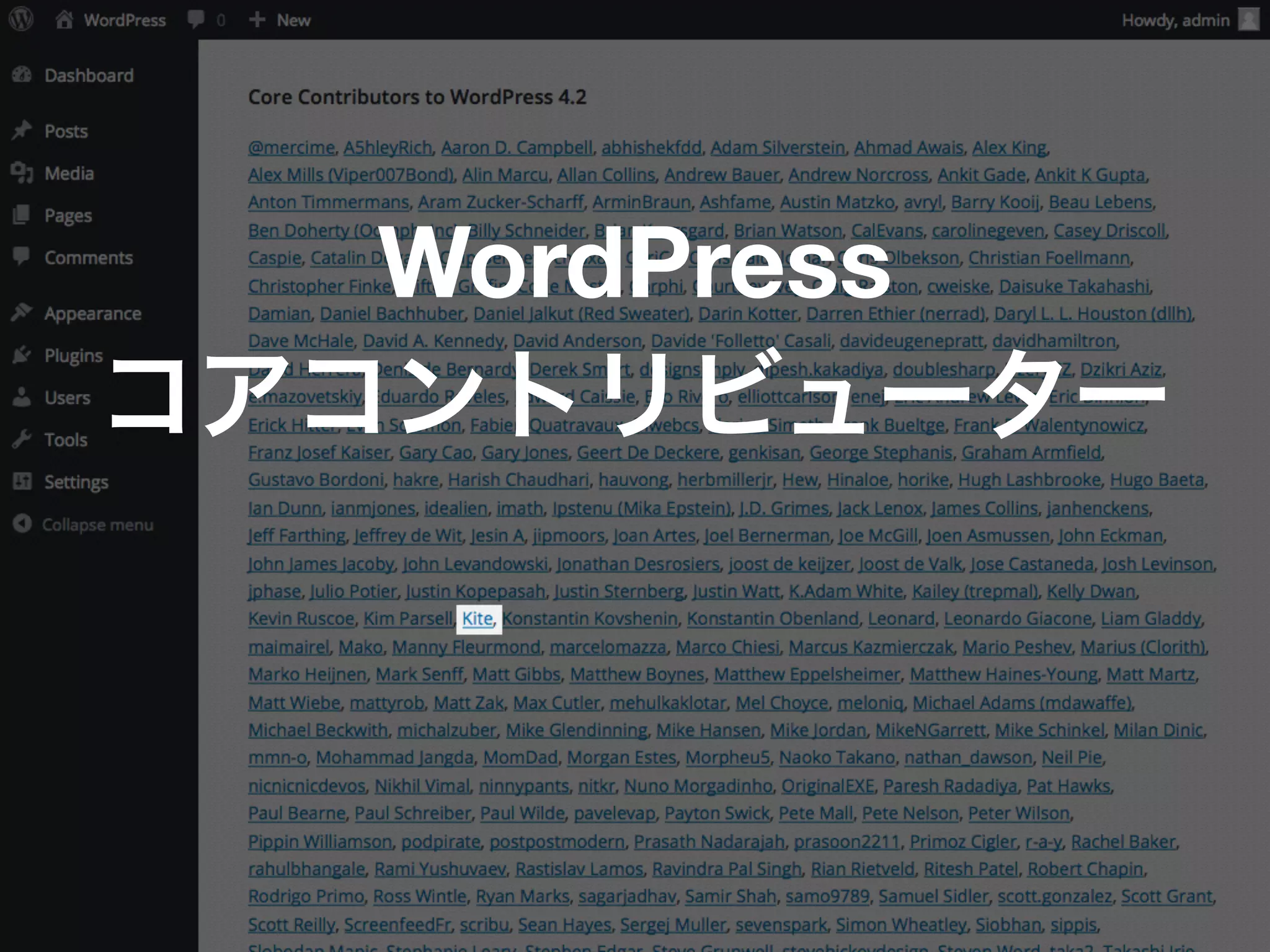
Task: Open the Graham Armfield contributor link
Action: pos(1031,452)
